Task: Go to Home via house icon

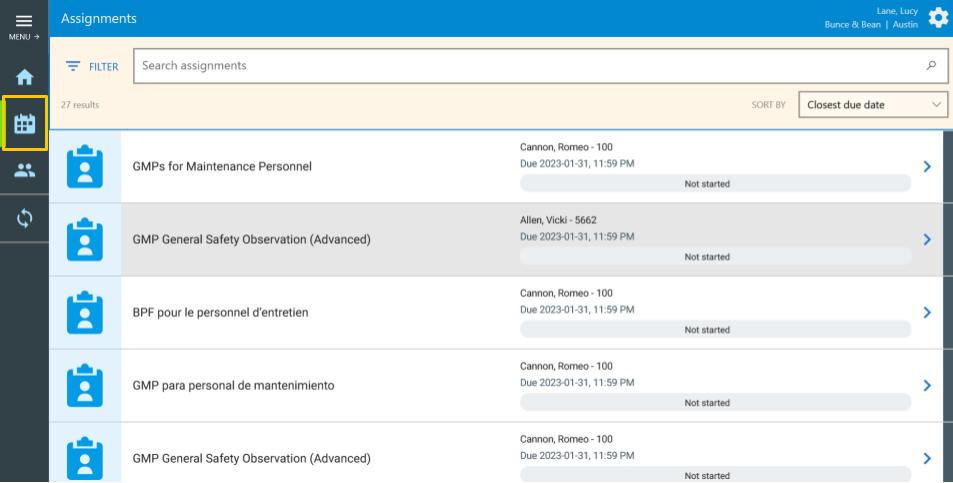Action: point(24,78)
